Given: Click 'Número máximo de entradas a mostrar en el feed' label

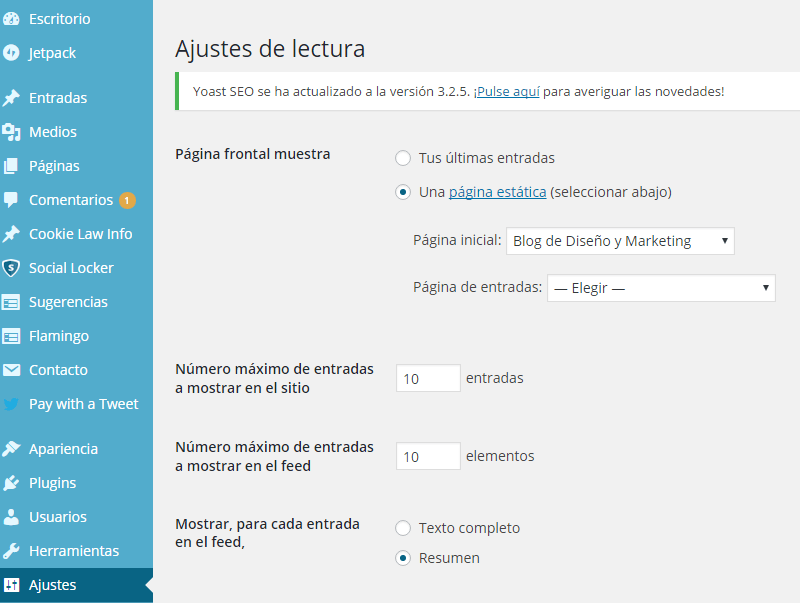Looking at the screenshot, I should [x=274, y=456].
